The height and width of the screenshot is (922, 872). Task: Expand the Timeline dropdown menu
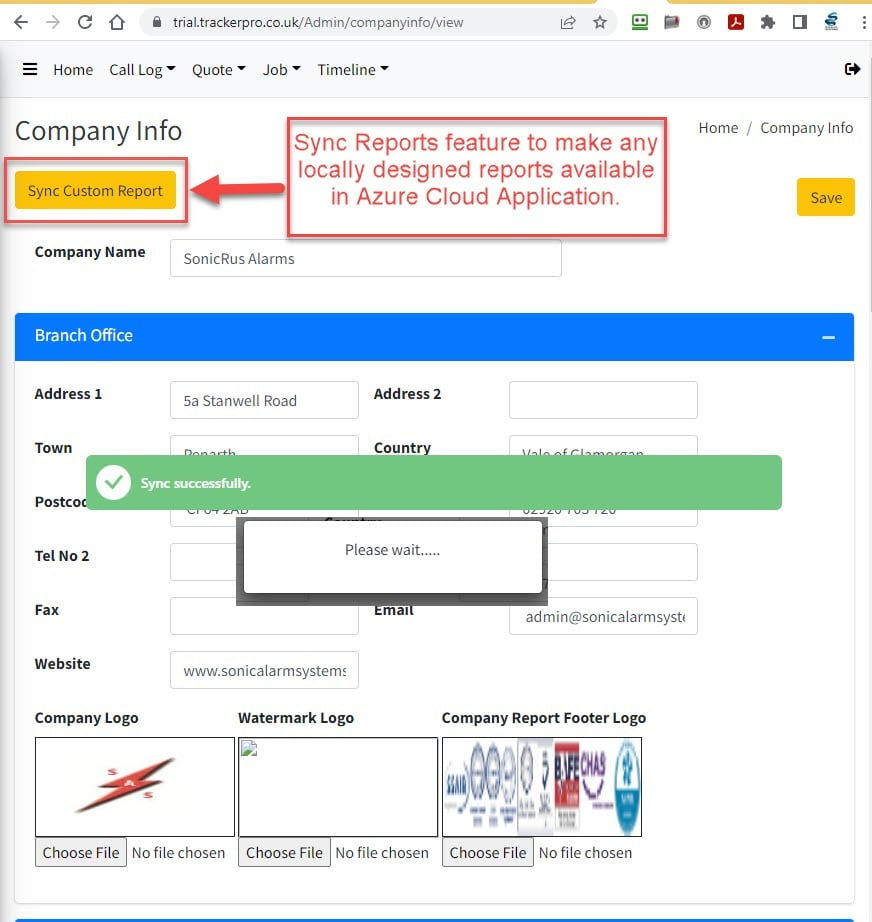[353, 69]
